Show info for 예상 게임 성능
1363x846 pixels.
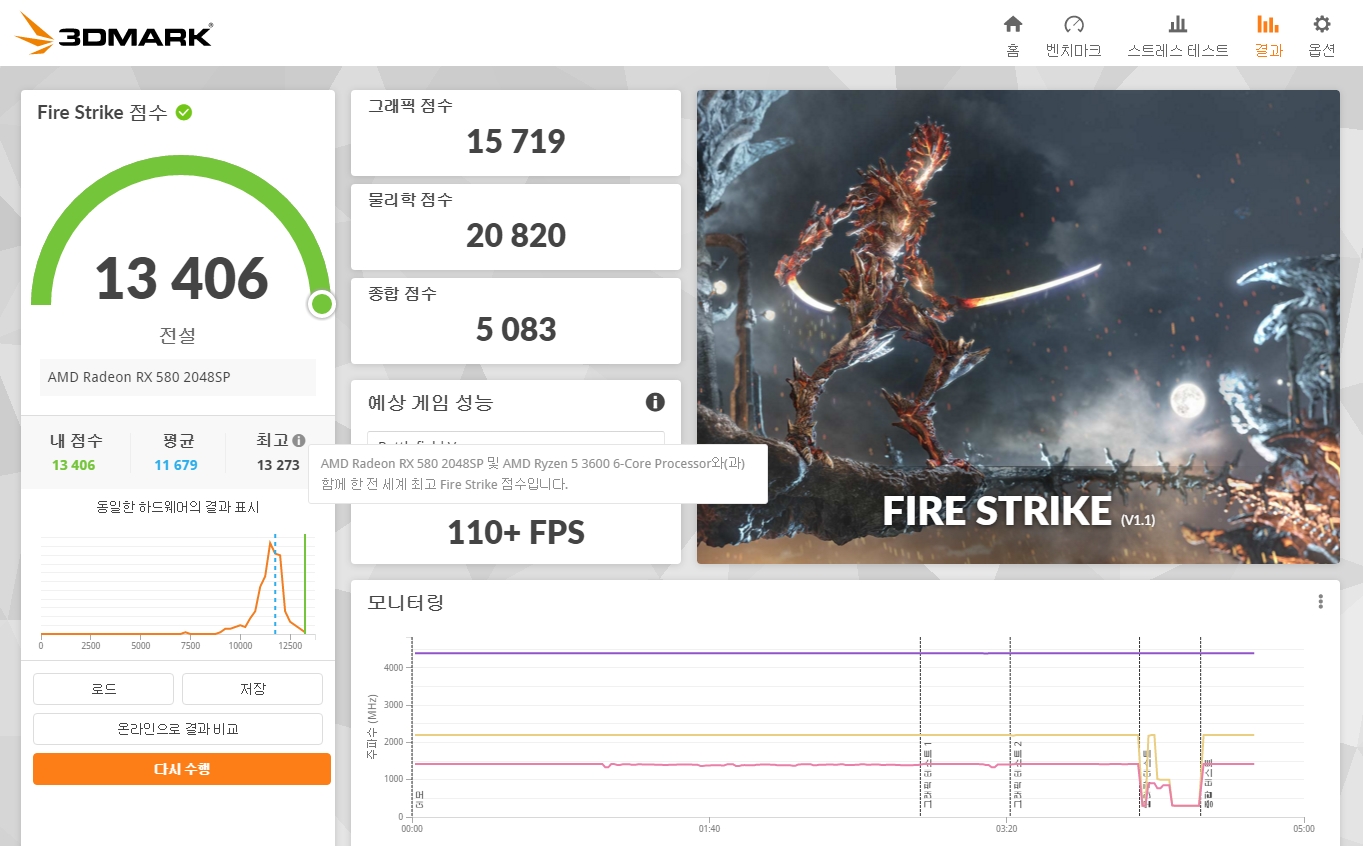point(655,402)
